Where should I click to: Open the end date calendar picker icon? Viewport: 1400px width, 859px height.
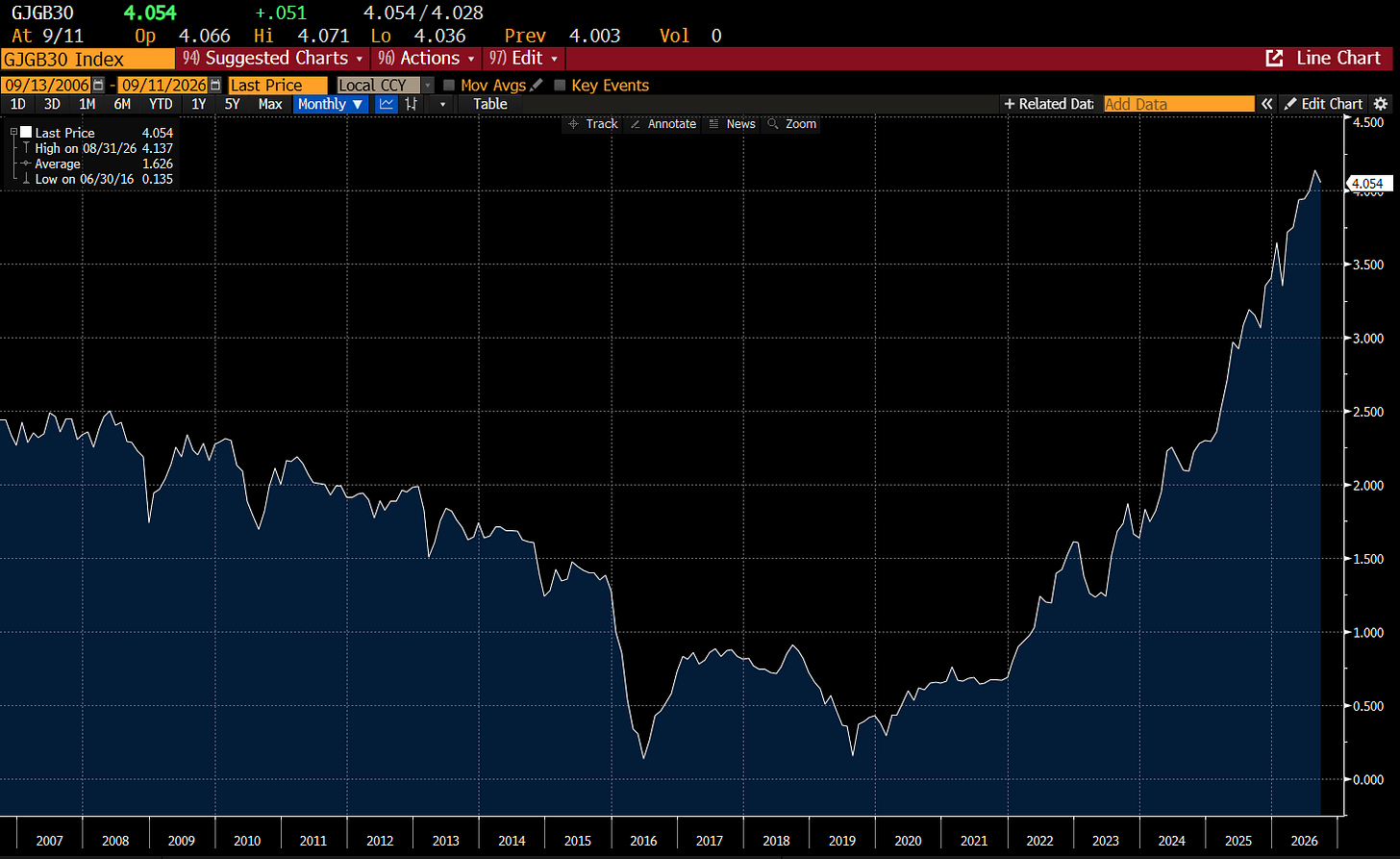tap(215, 86)
